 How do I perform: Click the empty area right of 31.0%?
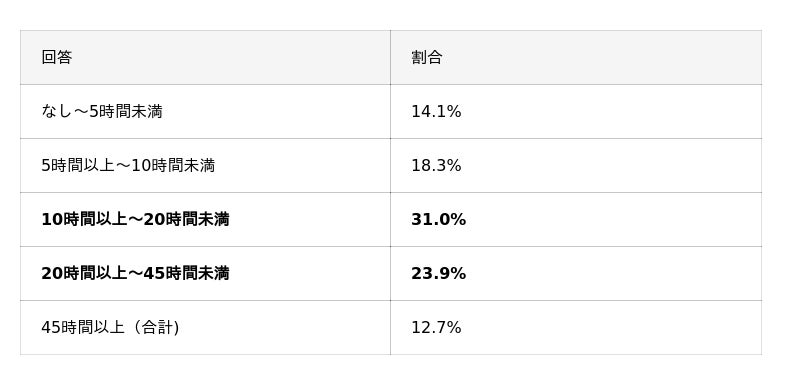614,219
